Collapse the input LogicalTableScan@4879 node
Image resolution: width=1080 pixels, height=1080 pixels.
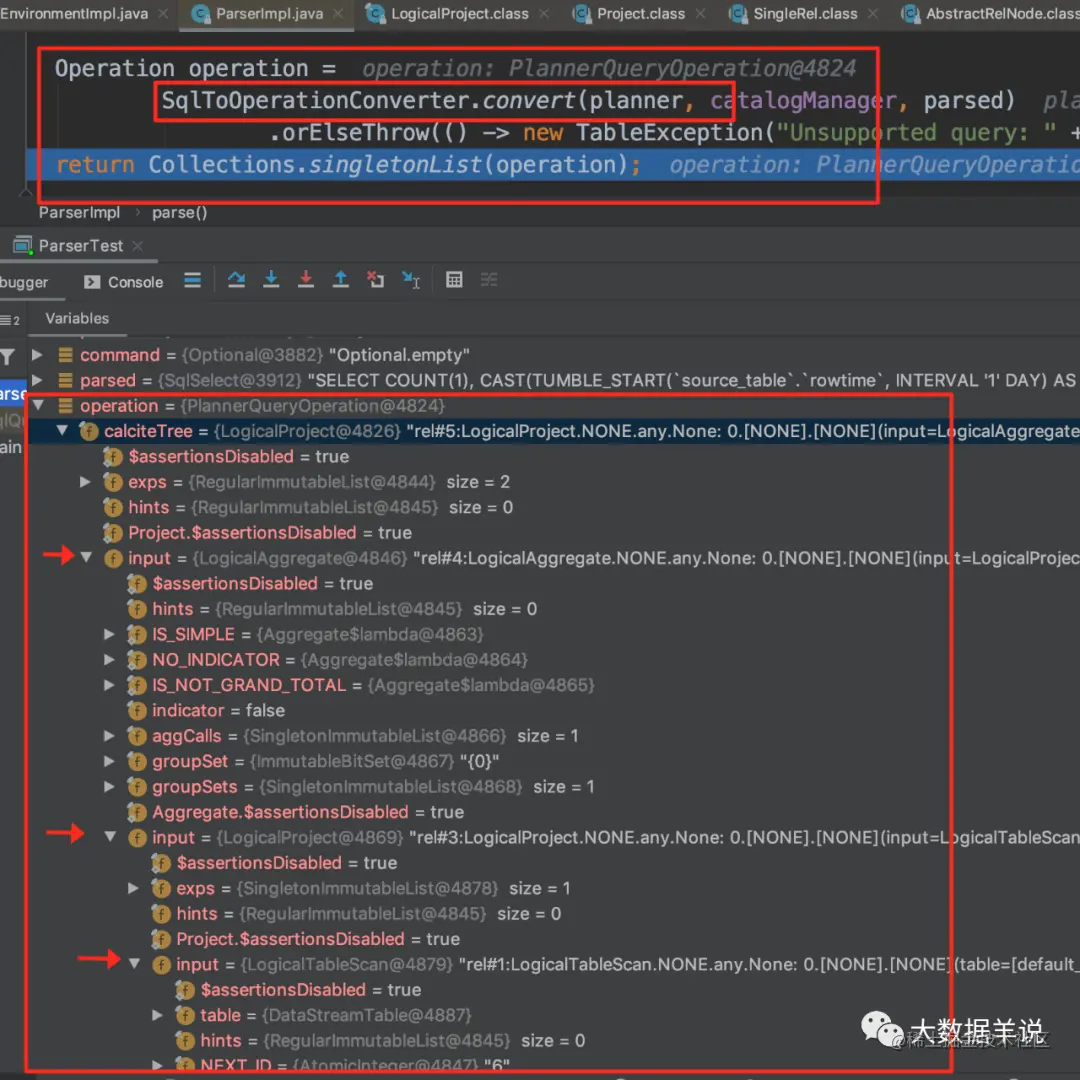pyautogui.click(x=135, y=964)
